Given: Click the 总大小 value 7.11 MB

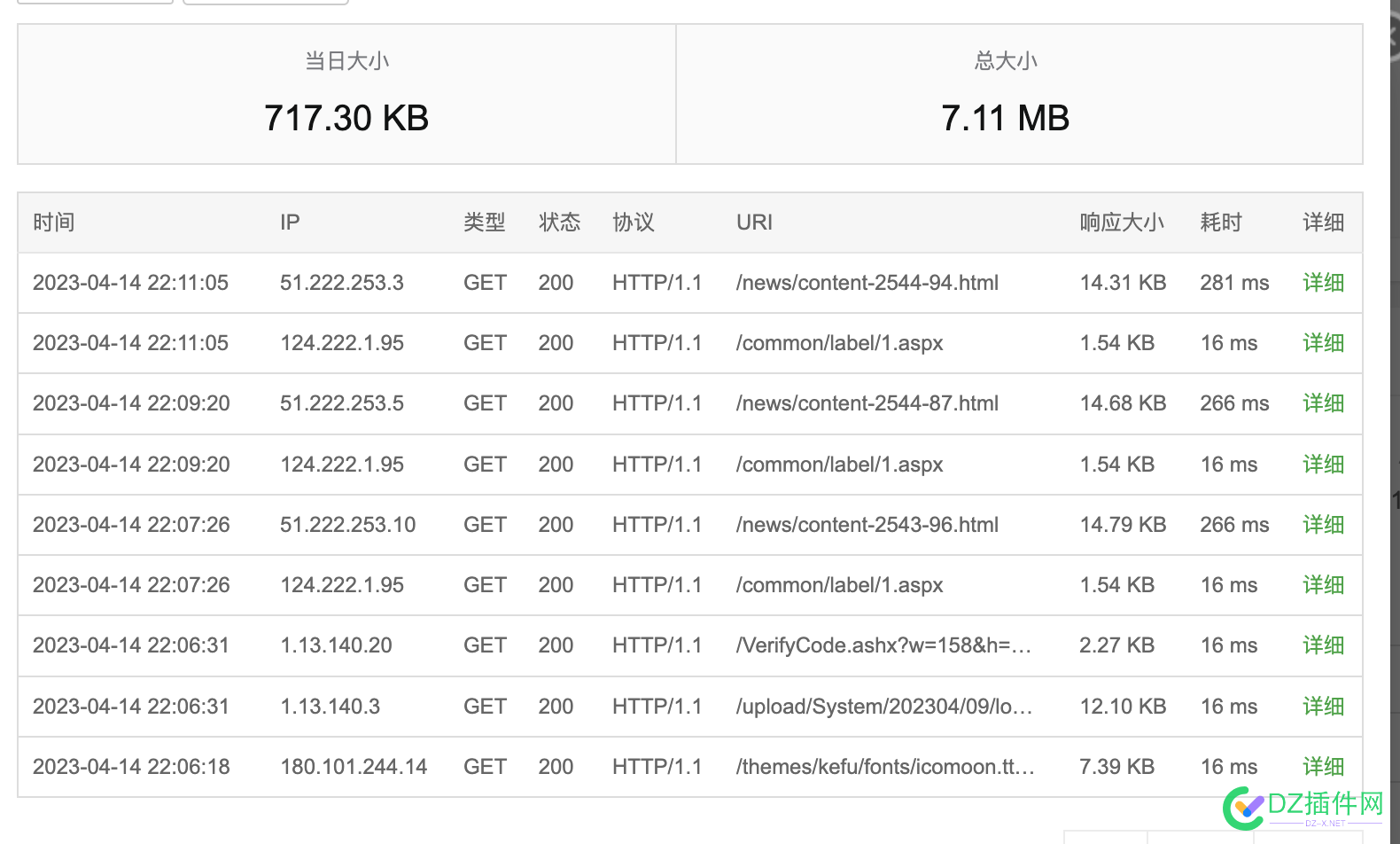Looking at the screenshot, I should pyautogui.click(x=1006, y=118).
